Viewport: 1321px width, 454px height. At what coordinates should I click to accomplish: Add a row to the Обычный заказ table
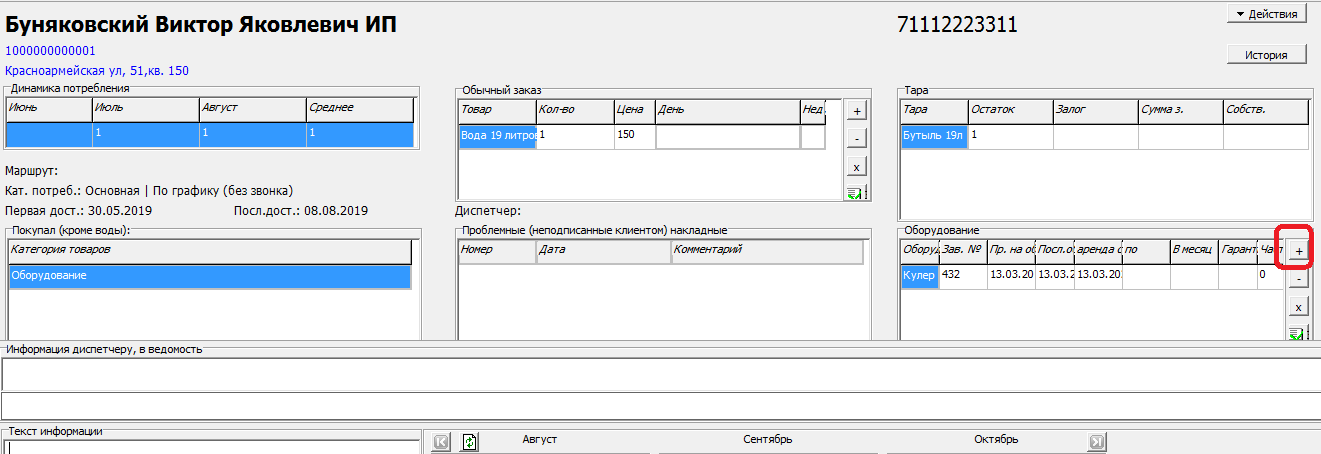tap(856, 110)
